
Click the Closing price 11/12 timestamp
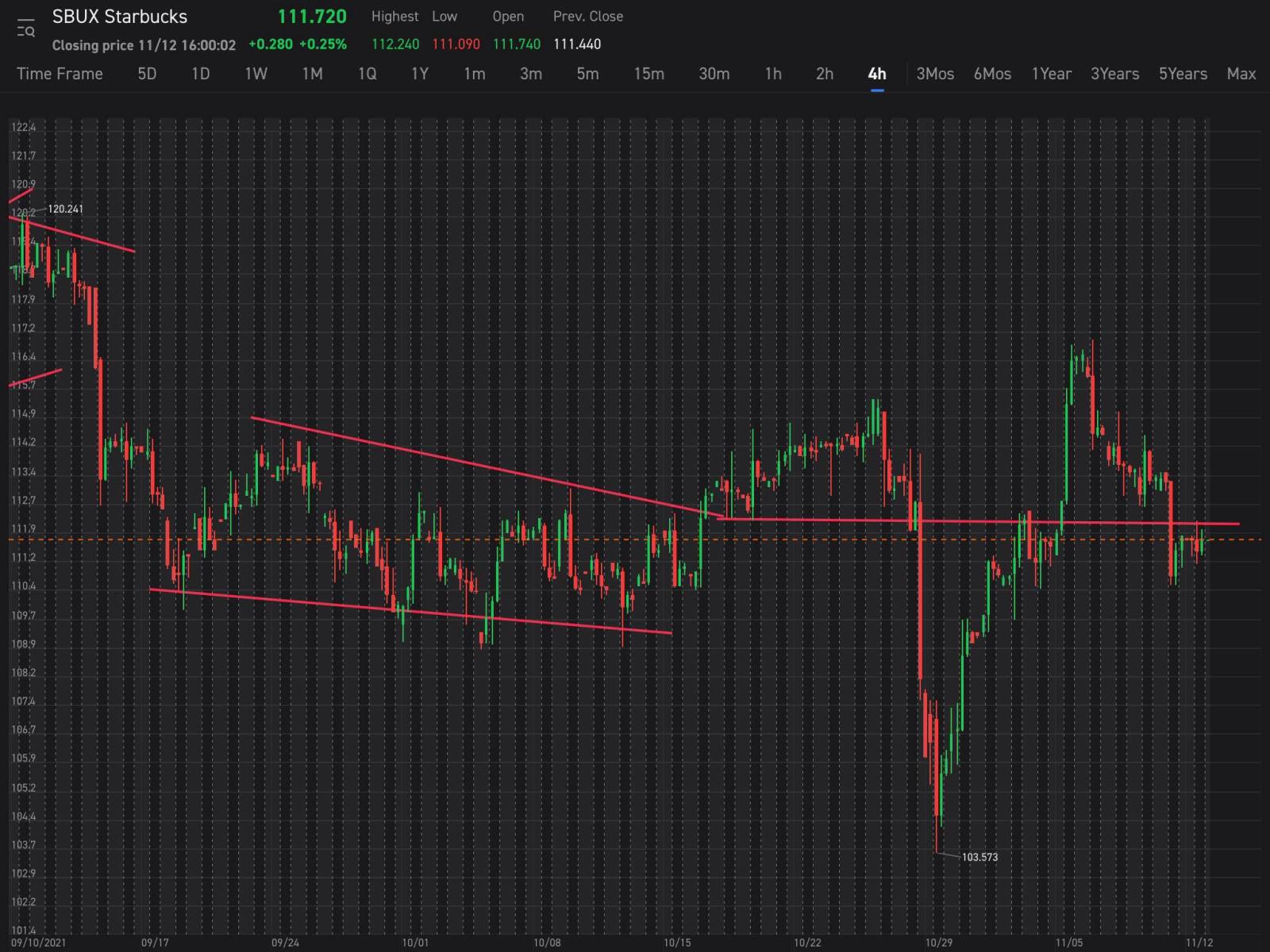tap(144, 45)
